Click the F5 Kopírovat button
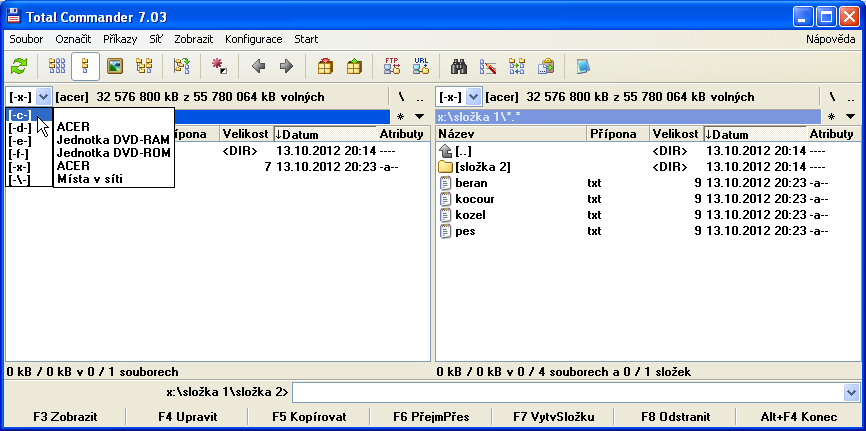Screen dimensions: 866x431 click(309, 417)
